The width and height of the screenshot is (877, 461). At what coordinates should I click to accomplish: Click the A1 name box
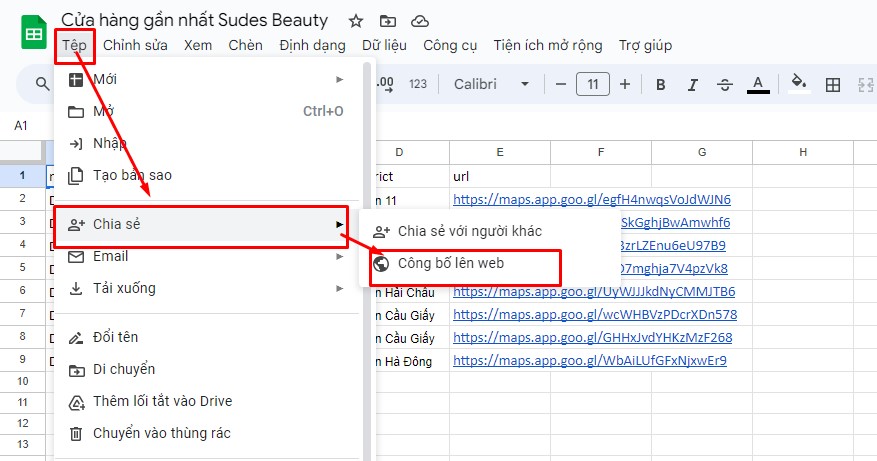[21, 126]
